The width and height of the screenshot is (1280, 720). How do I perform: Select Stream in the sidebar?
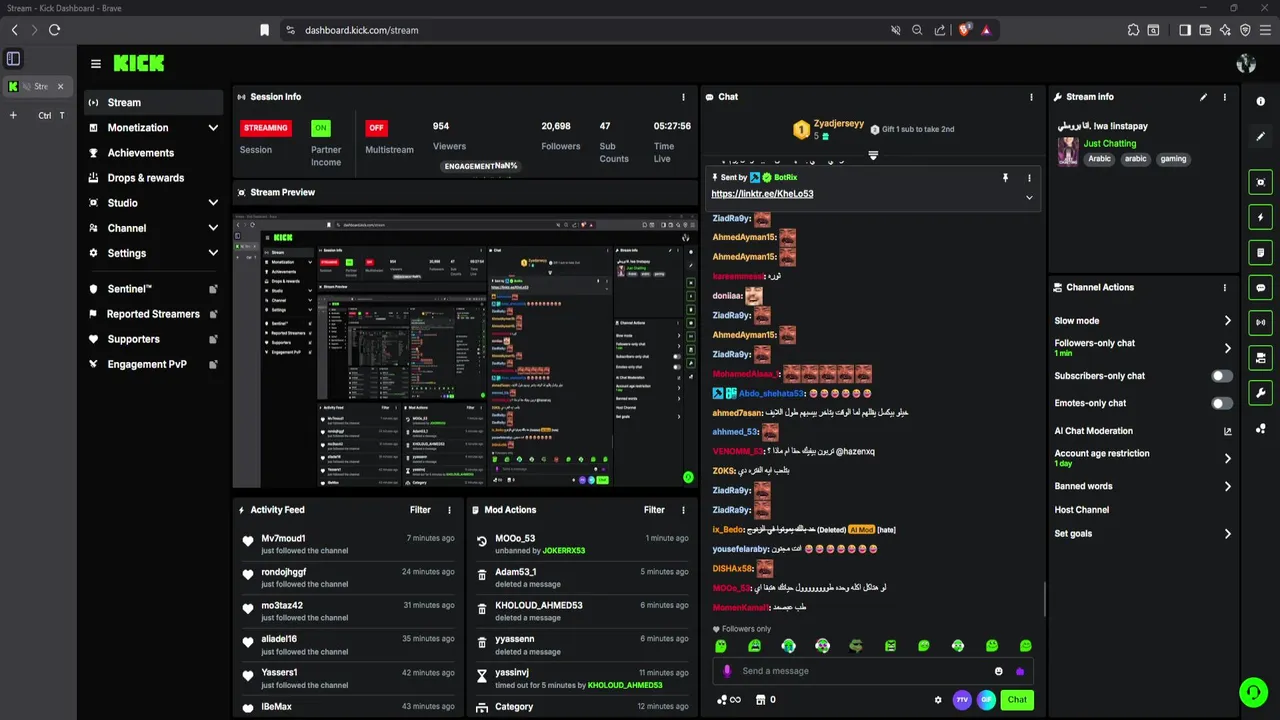click(x=153, y=102)
